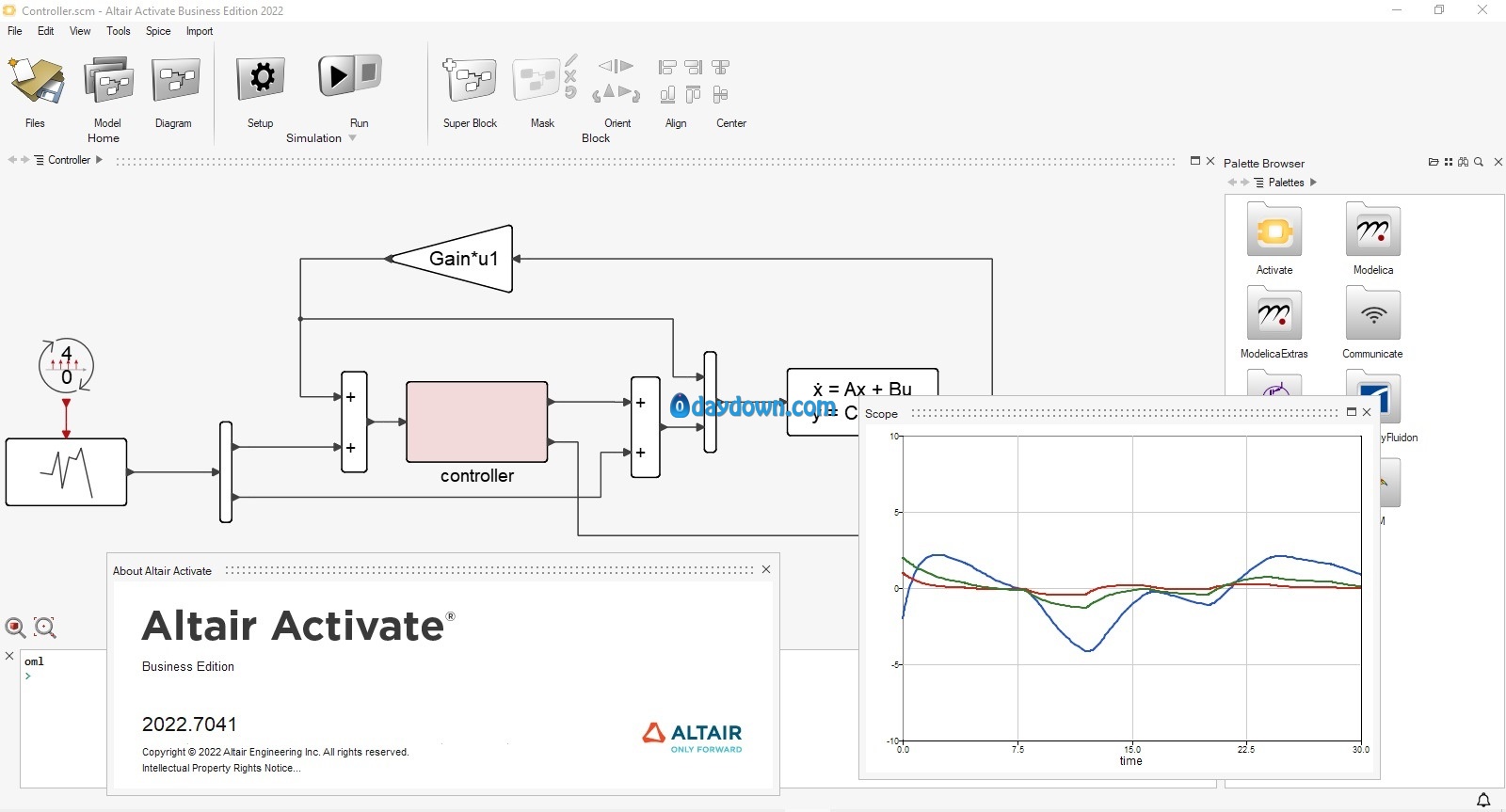The height and width of the screenshot is (812, 1506).
Task: Select the state-space block in the diagram
Action: tap(862, 402)
